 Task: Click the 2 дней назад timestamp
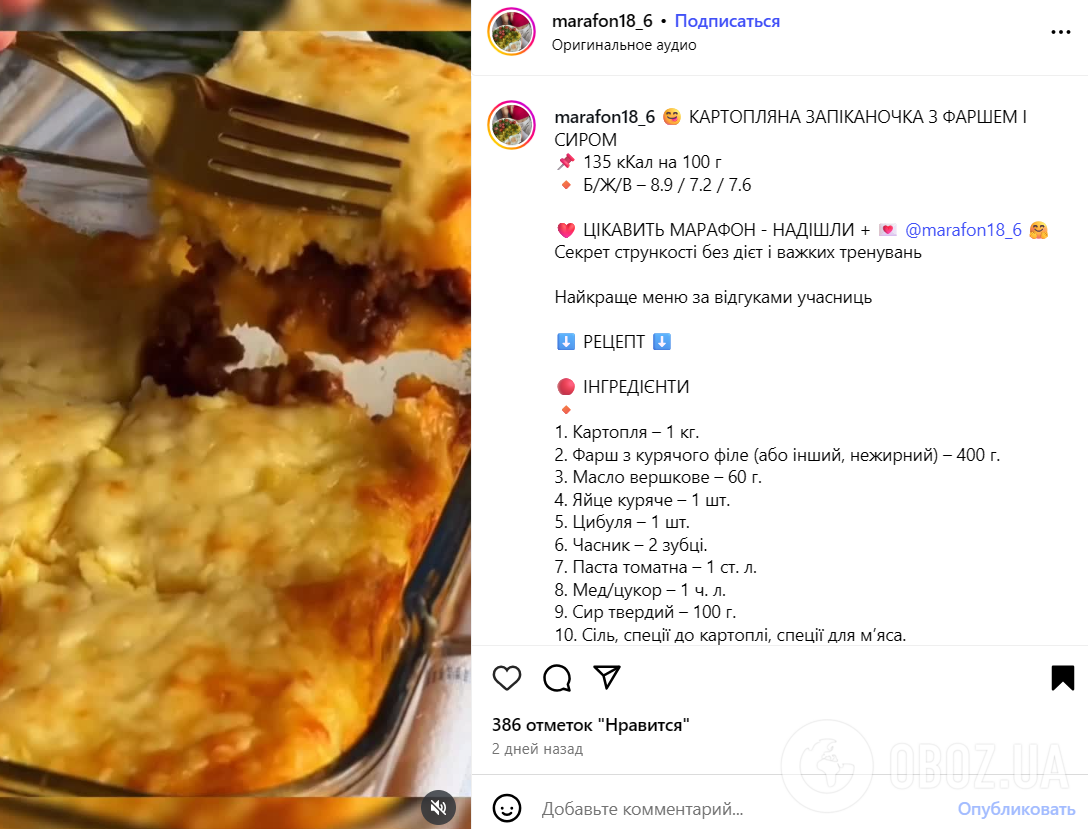pos(537,749)
